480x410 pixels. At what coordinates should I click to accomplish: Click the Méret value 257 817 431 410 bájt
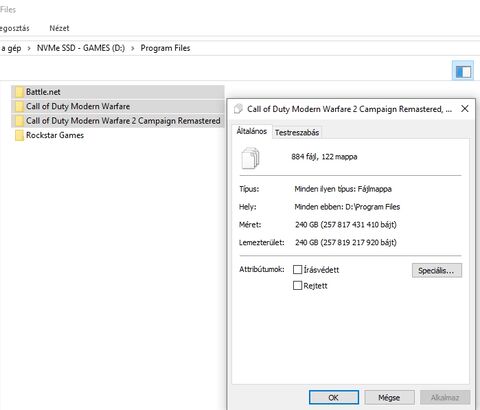(x=346, y=225)
